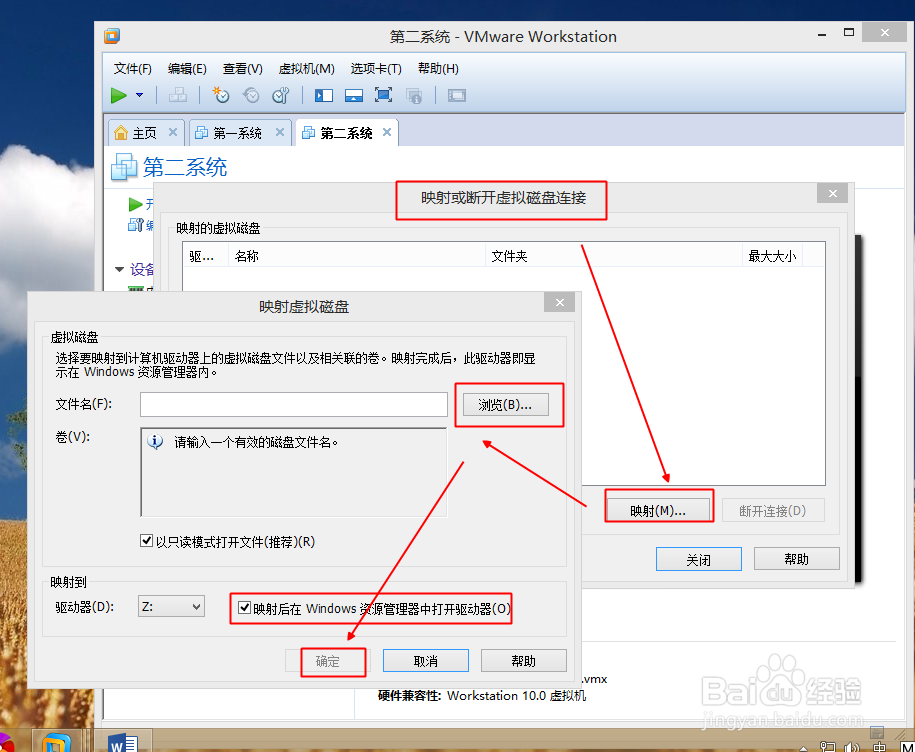Close the 主页 tab
915x752 pixels.
tap(173, 132)
